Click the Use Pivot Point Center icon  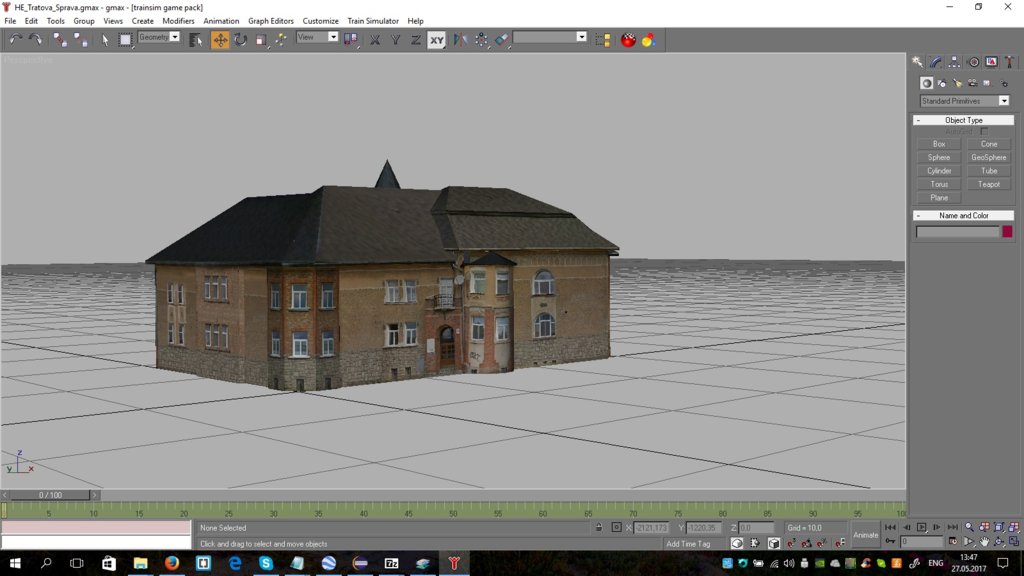click(x=351, y=40)
